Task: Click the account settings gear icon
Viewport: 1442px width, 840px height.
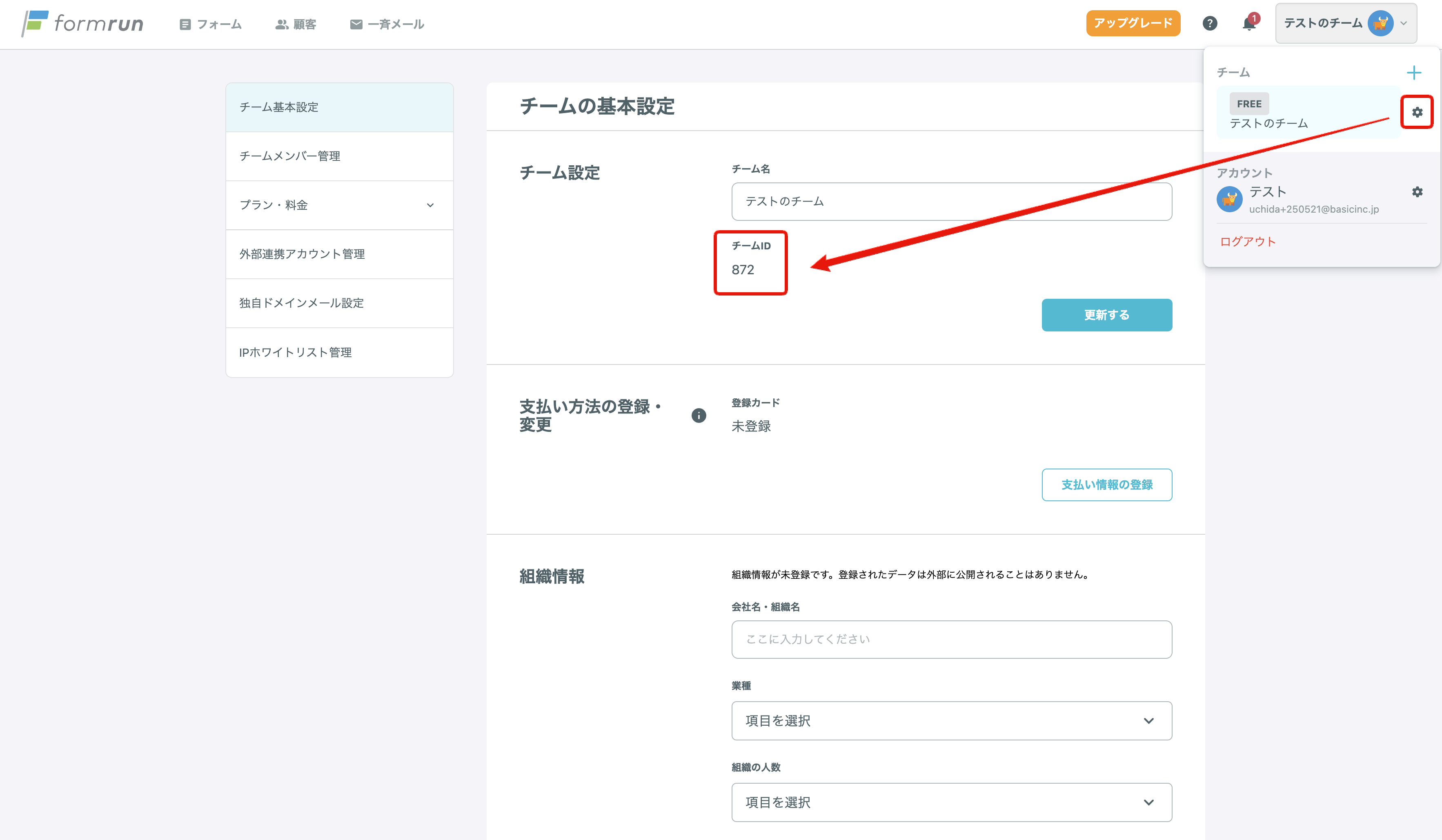Action: (1417, 192)
